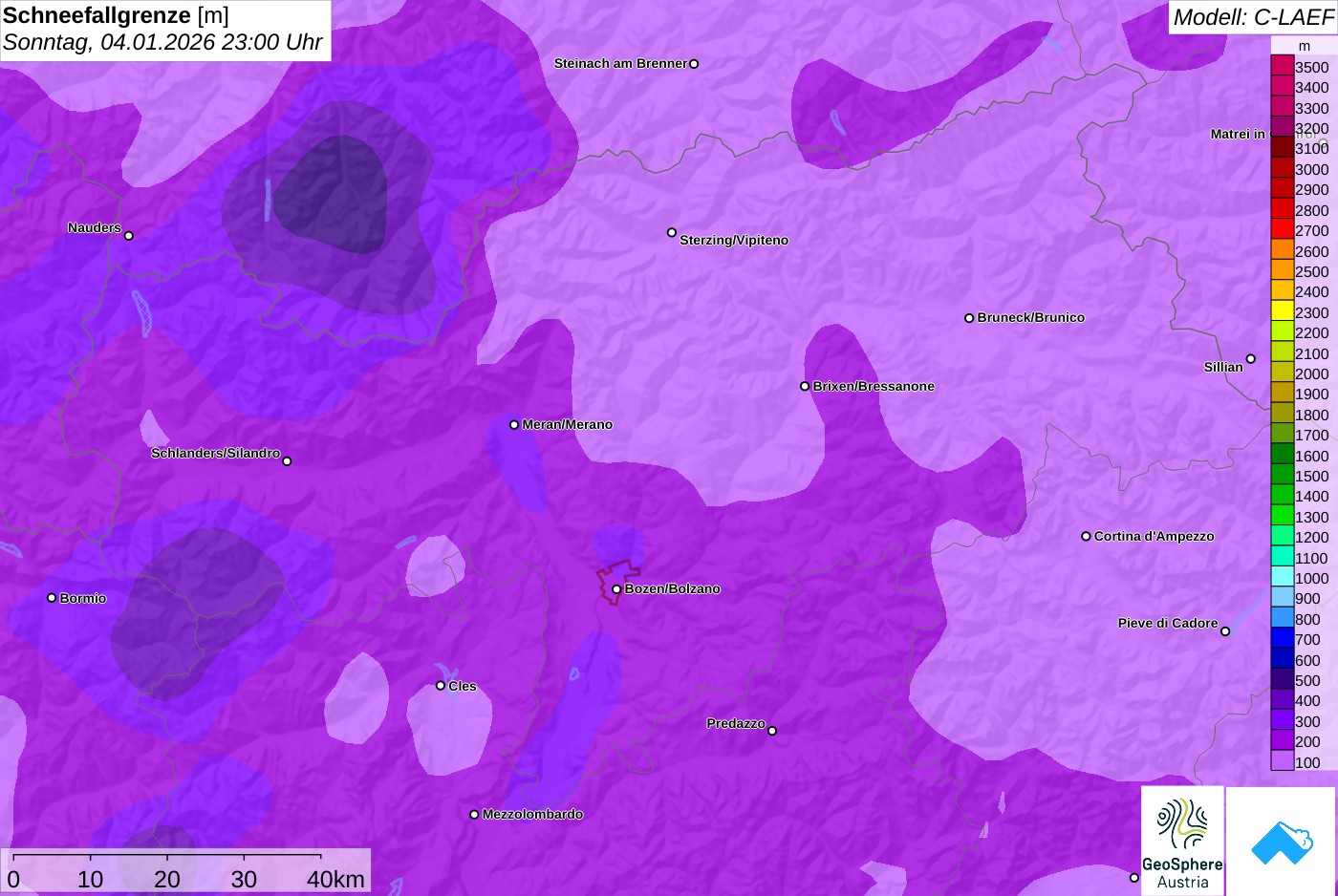
Task: Click the Cortina d'Ampezzo label text
Action: pos(1155,537)
